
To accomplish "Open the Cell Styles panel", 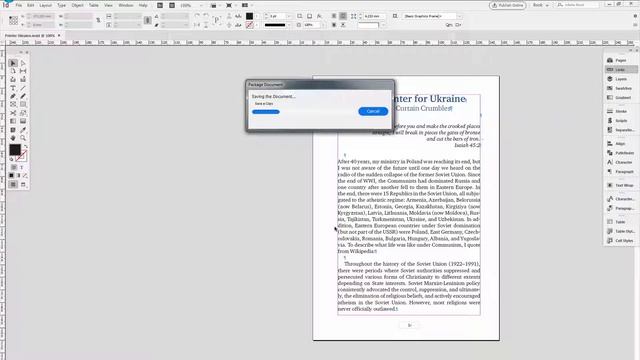I will tap(620, 241).
